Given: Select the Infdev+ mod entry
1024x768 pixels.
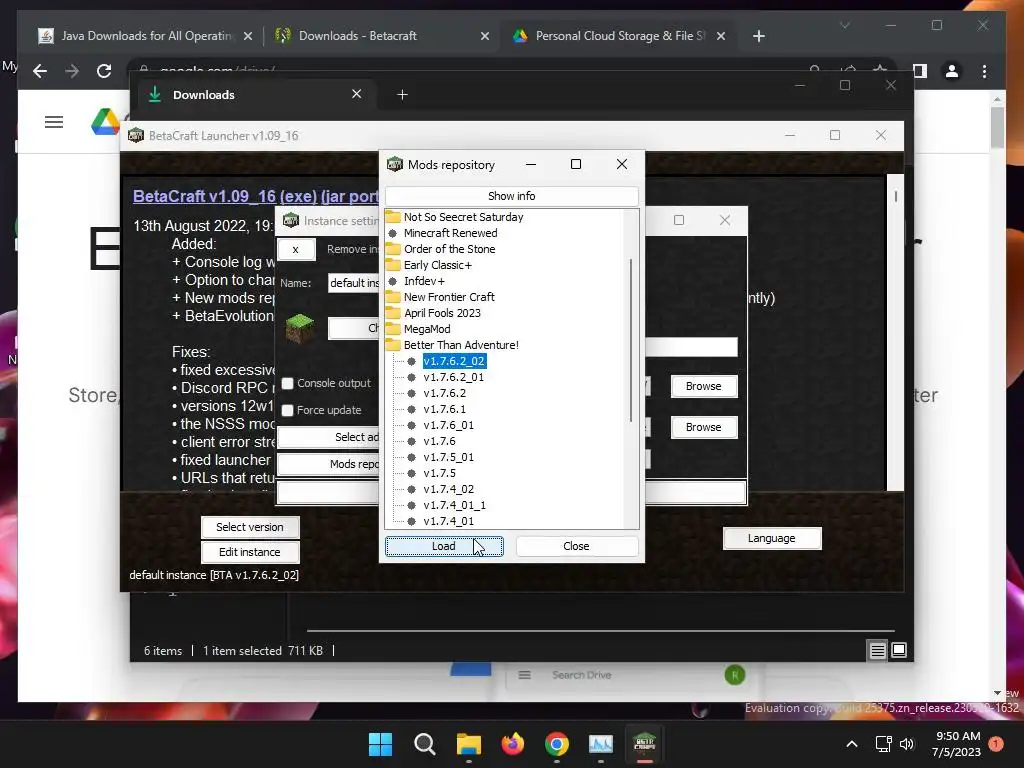Looking at the screenshot, I should (424, 281).
